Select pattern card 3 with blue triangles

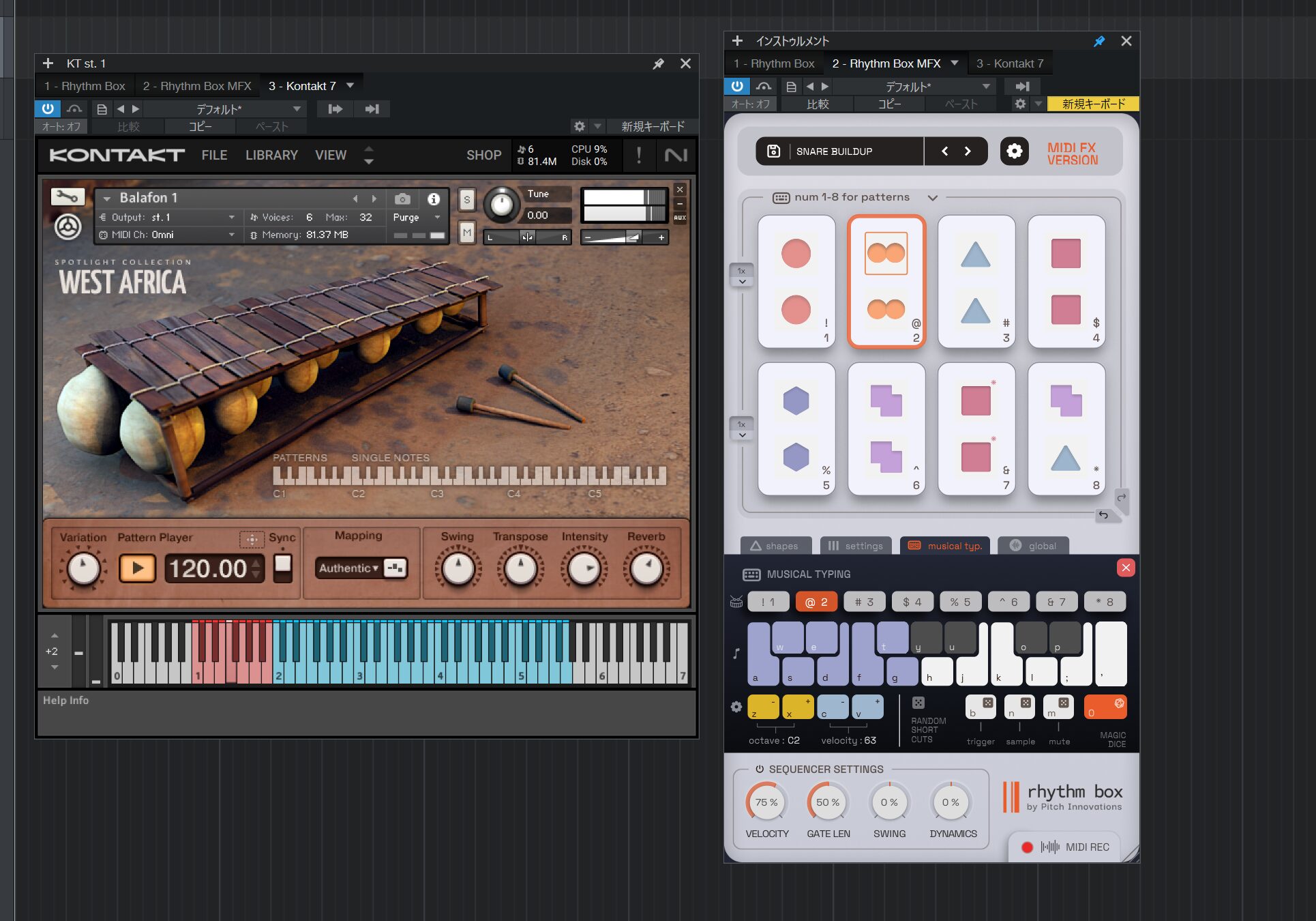click(976, 281)
